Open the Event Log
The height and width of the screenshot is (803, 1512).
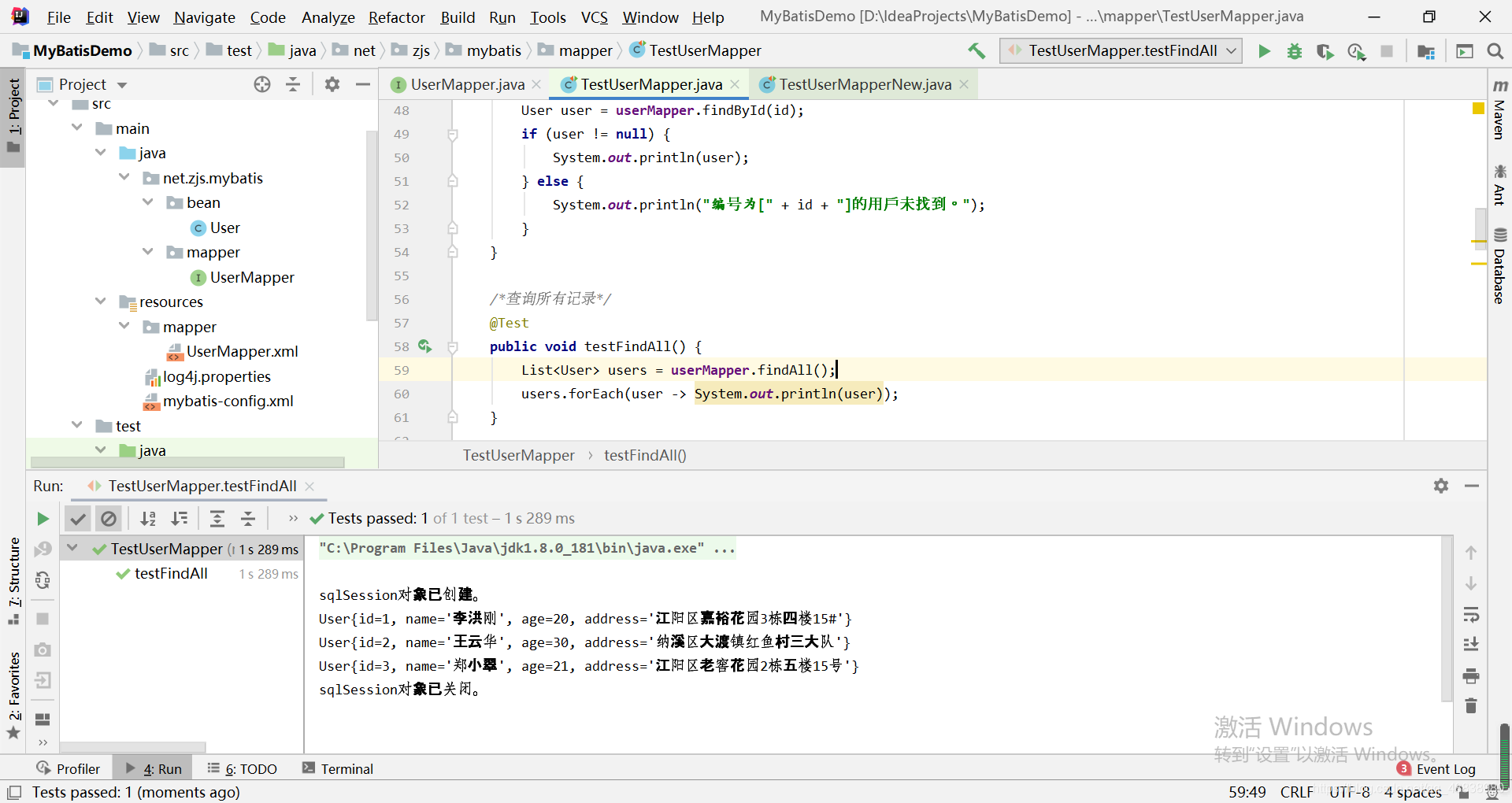[1436, 769]
